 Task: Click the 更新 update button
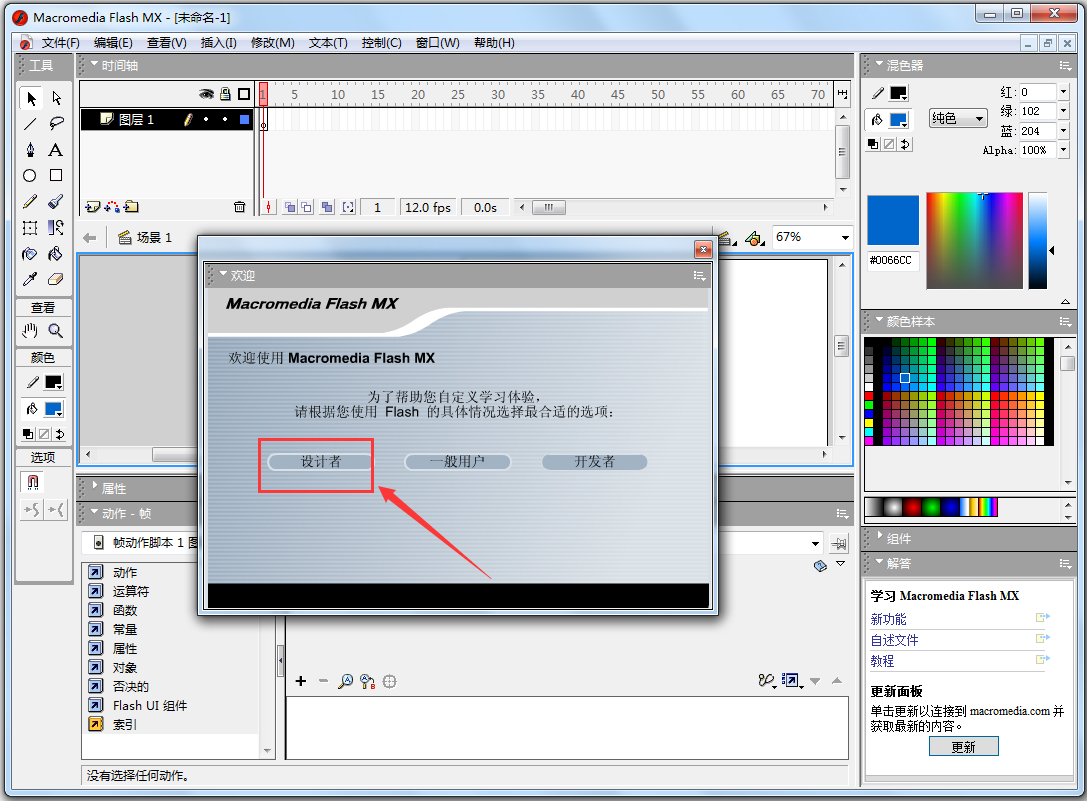click(x=964, y=747)
